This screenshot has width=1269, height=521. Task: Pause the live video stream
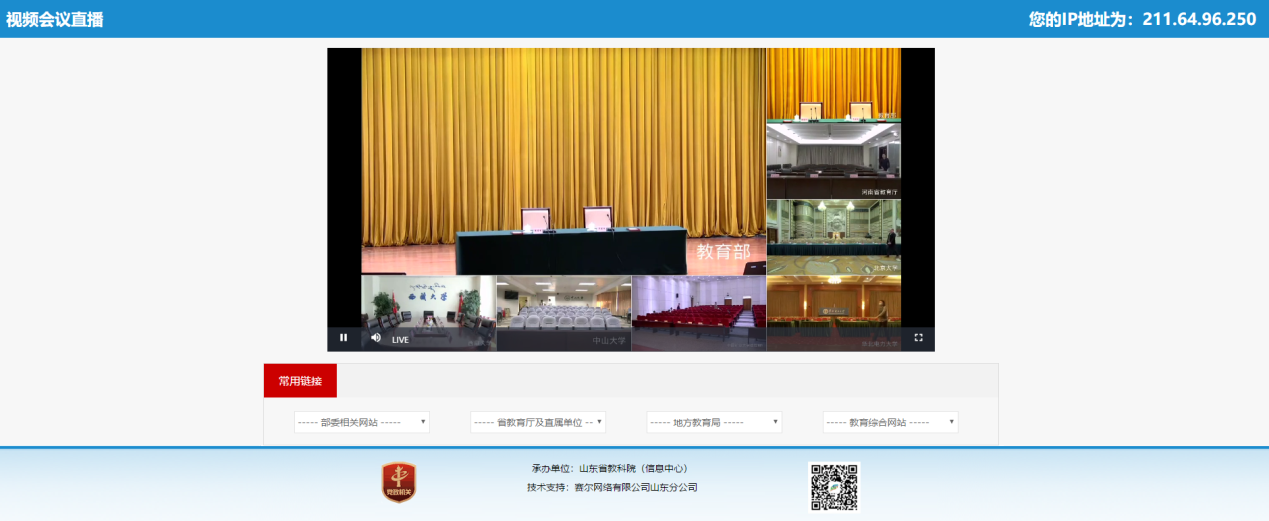pos(343,338)
